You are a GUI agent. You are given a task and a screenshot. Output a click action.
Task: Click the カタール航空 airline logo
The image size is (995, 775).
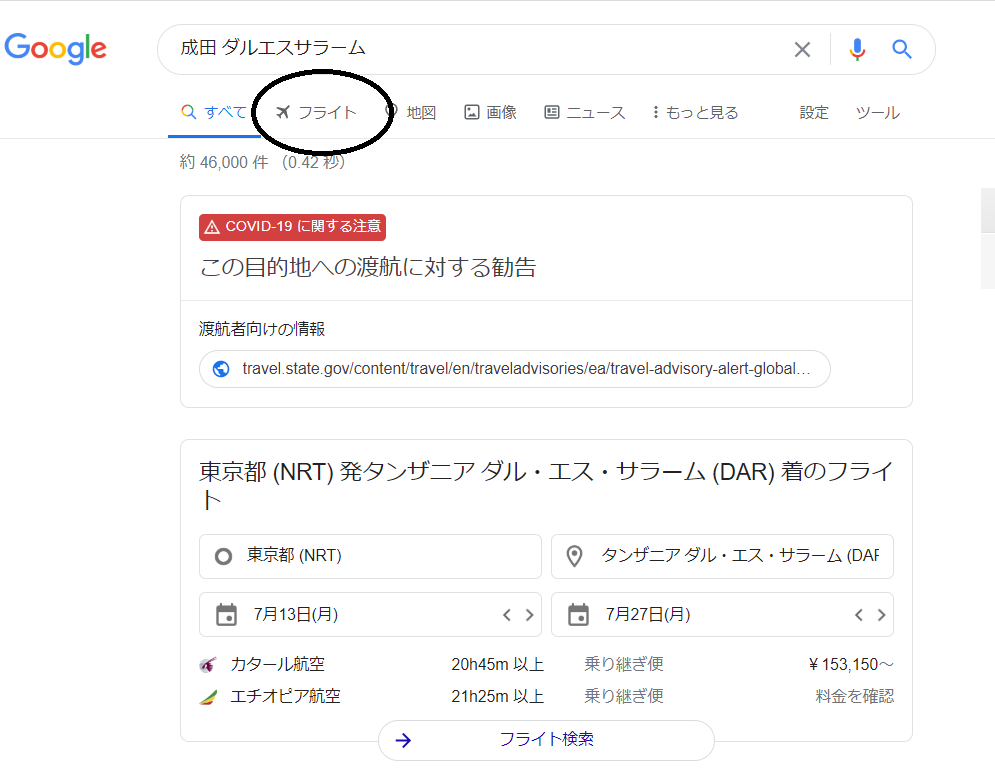point(208,665)
